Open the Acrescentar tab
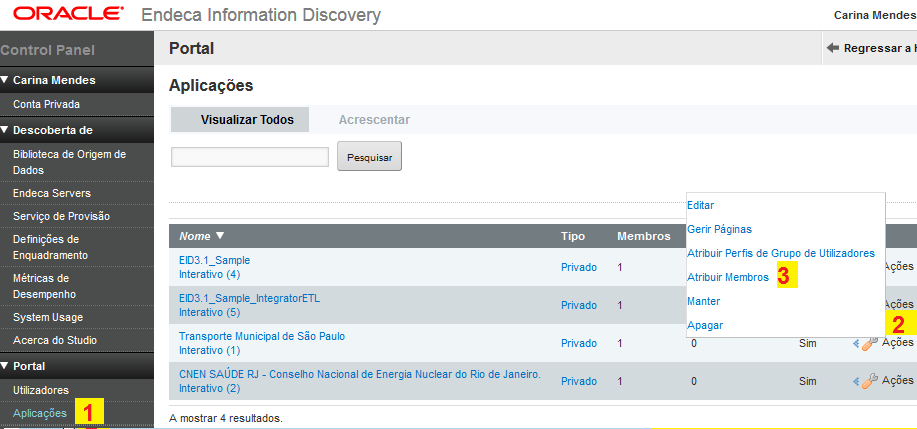 374,120
